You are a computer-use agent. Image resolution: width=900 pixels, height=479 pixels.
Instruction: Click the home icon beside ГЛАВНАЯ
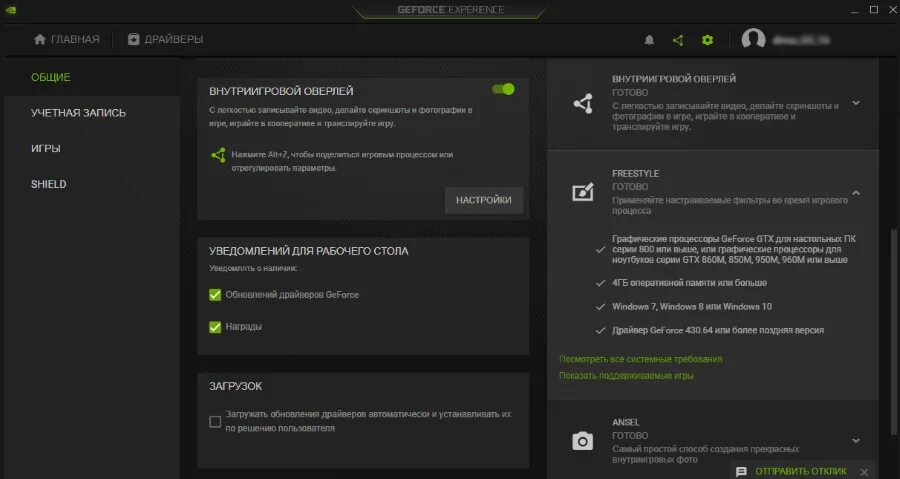(40, 39)
